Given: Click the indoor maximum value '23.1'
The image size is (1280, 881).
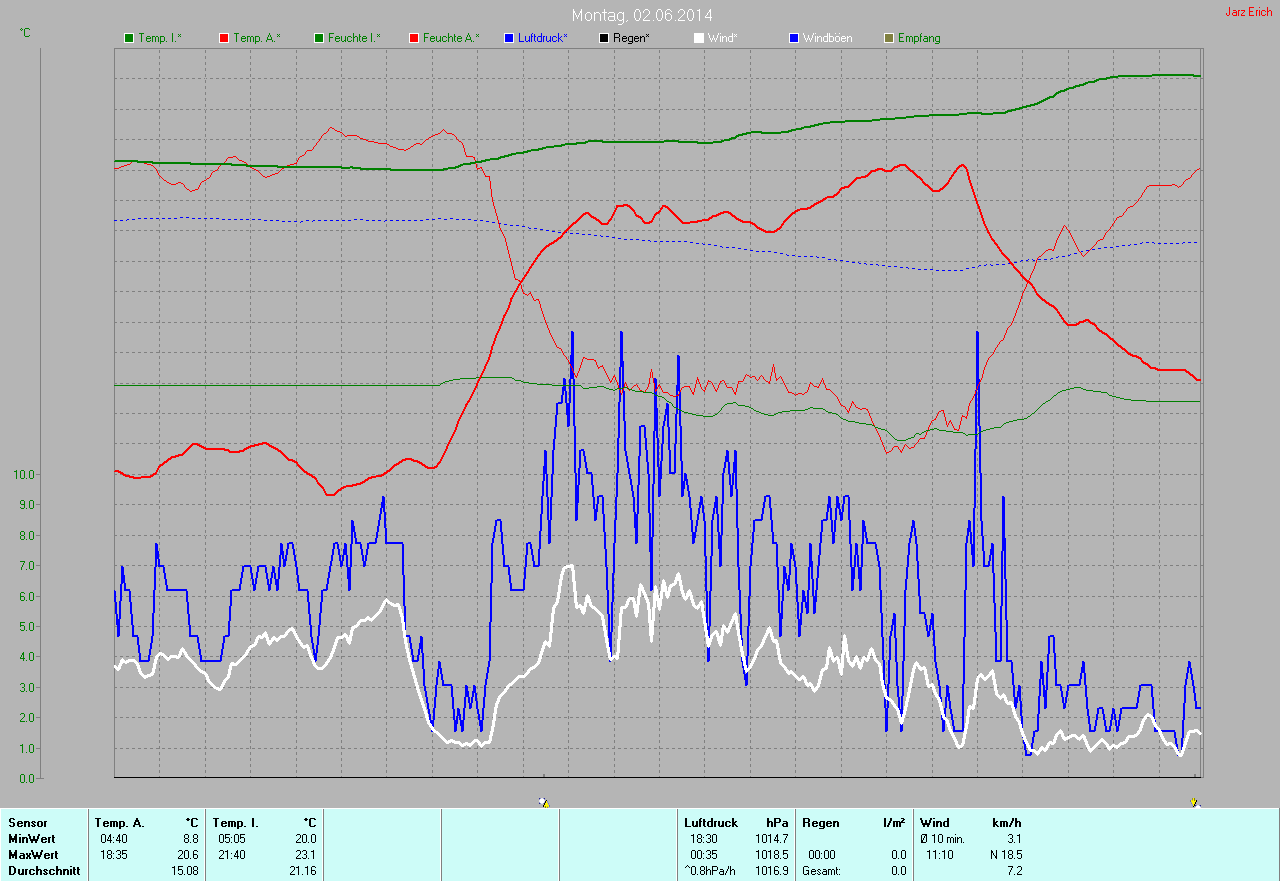Looking at the screenshot, I should [306, 855].
